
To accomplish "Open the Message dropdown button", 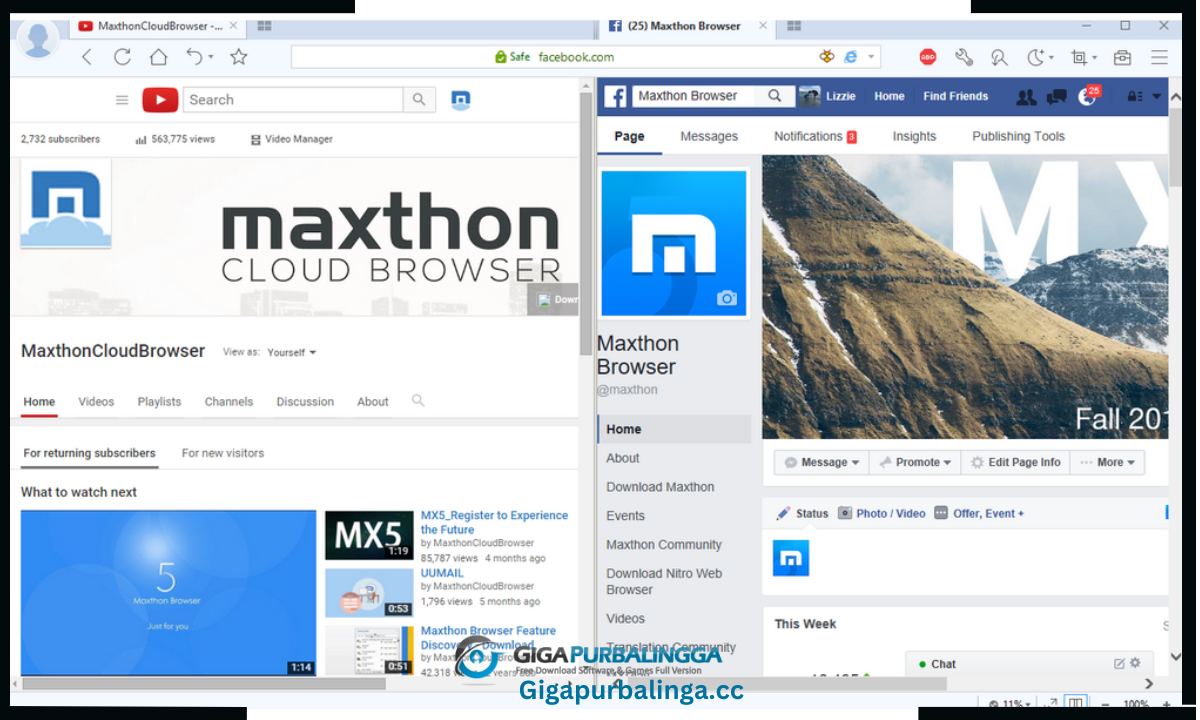I will [822, 462].
